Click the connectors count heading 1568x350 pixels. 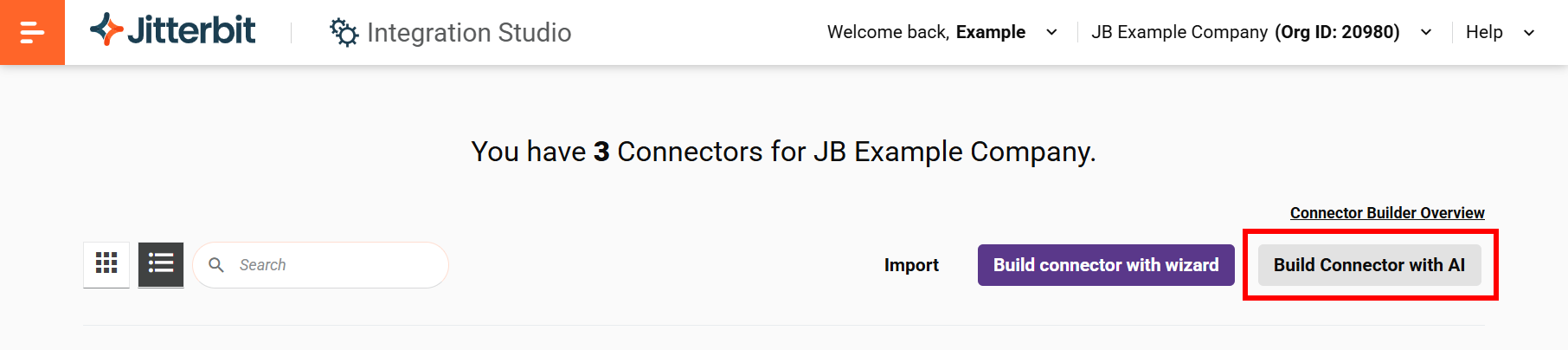[x=783, y=152]
